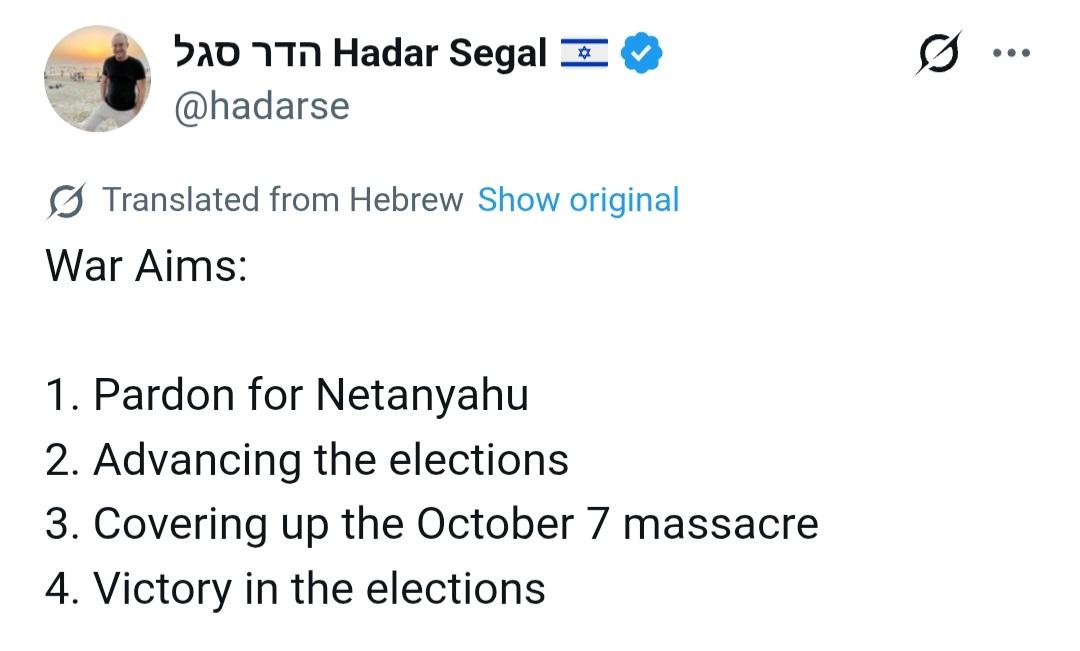Open the @hadarse handle link
Viewport: 1080px width, 651px height.
pyautogui.click(x=262, y=106)
